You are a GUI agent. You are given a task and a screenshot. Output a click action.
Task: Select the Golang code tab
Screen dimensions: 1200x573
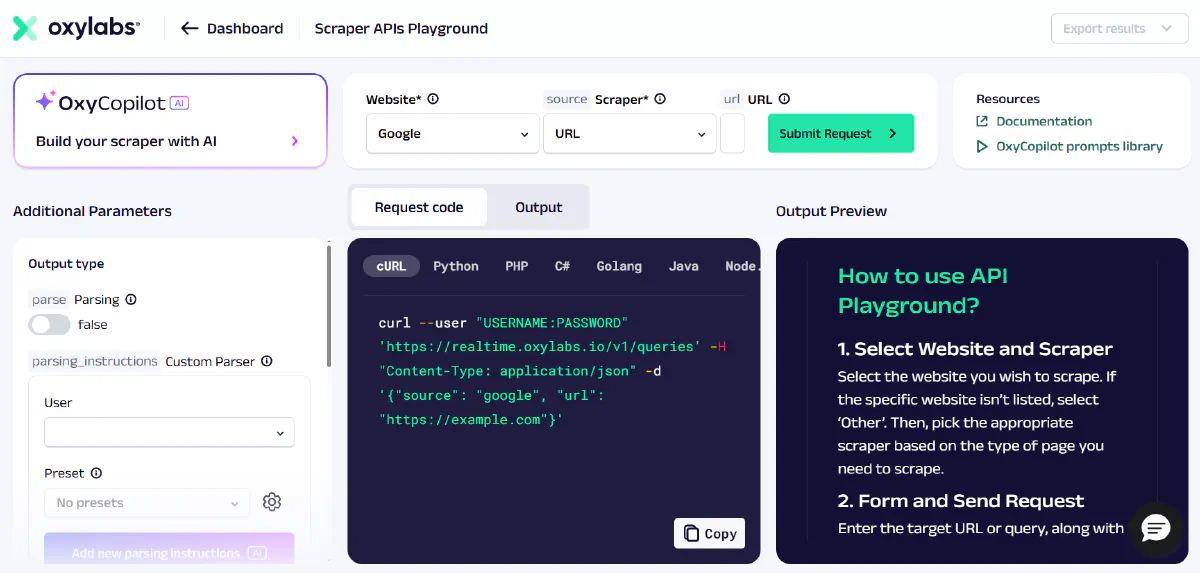coord(619,266)
